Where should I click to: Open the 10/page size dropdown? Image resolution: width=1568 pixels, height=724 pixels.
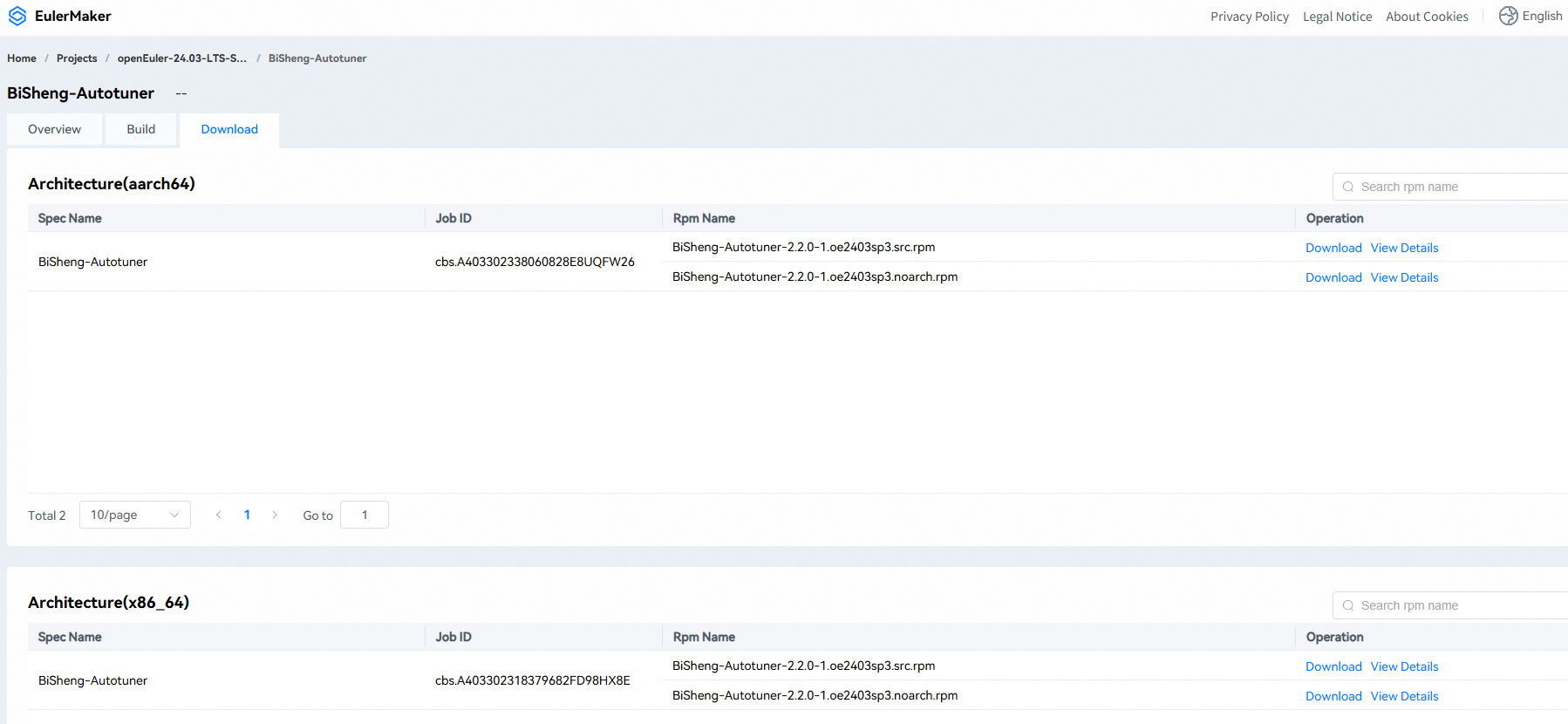pyautogui.click(x=135, y=515)
